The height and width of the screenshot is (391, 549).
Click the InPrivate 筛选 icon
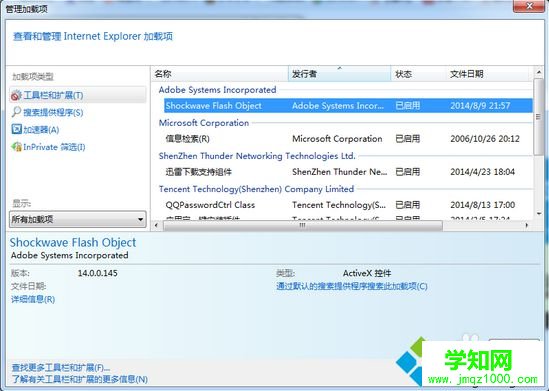tap(16, 147)
